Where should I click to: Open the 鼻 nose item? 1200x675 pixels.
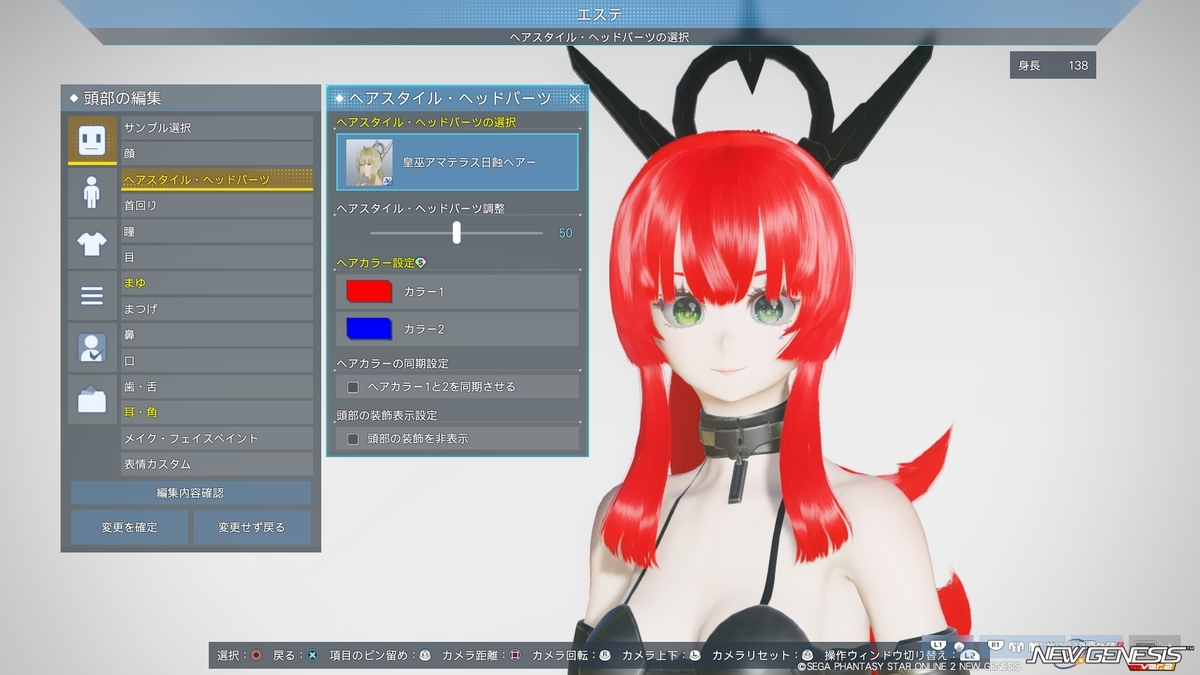[217, 335]
